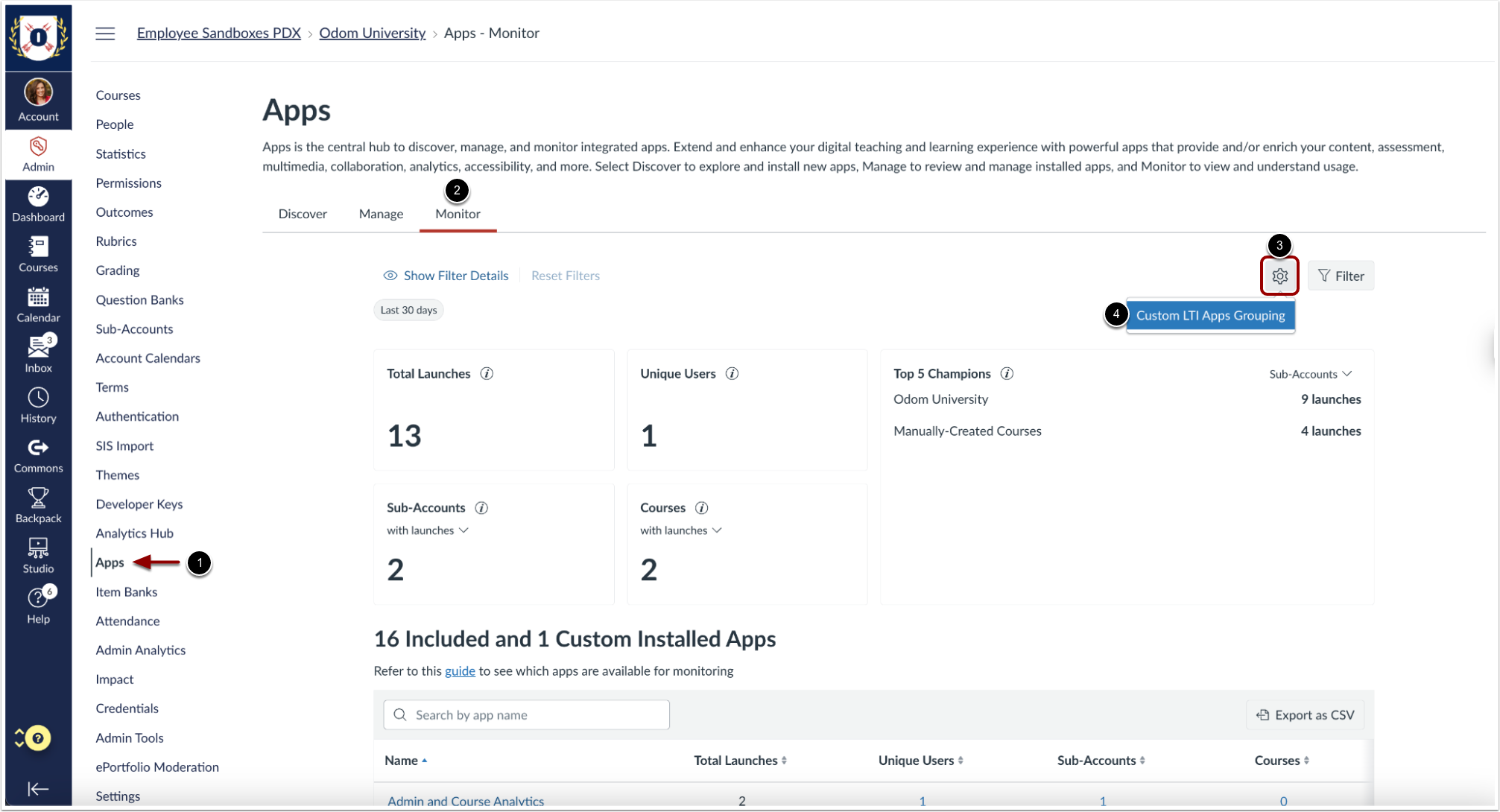This screenshot has height=812, width=1500.
Task: Select the Admin shield icon
Action: [38, 146]
